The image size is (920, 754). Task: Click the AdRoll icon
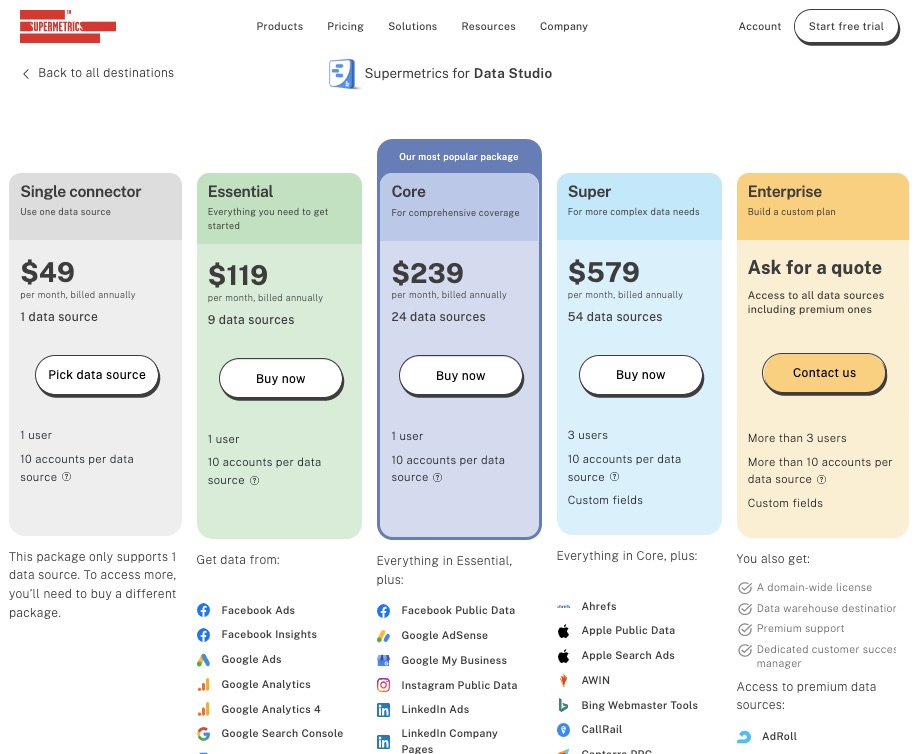coord(744,736)
